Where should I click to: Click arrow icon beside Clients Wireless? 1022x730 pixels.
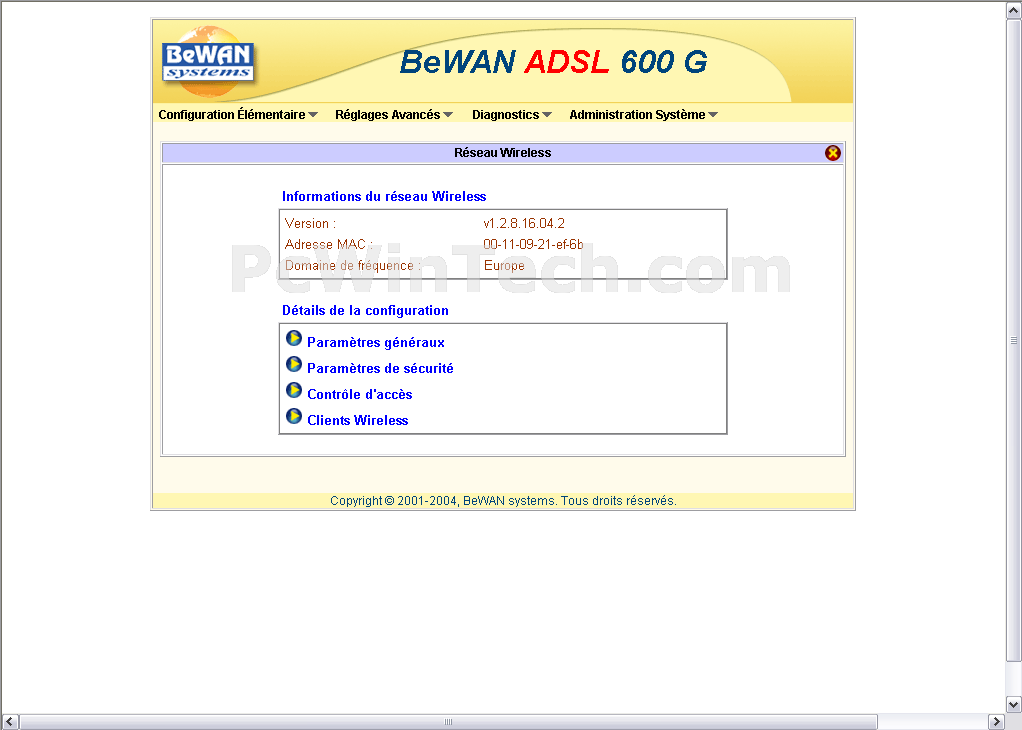pos(294,416)
